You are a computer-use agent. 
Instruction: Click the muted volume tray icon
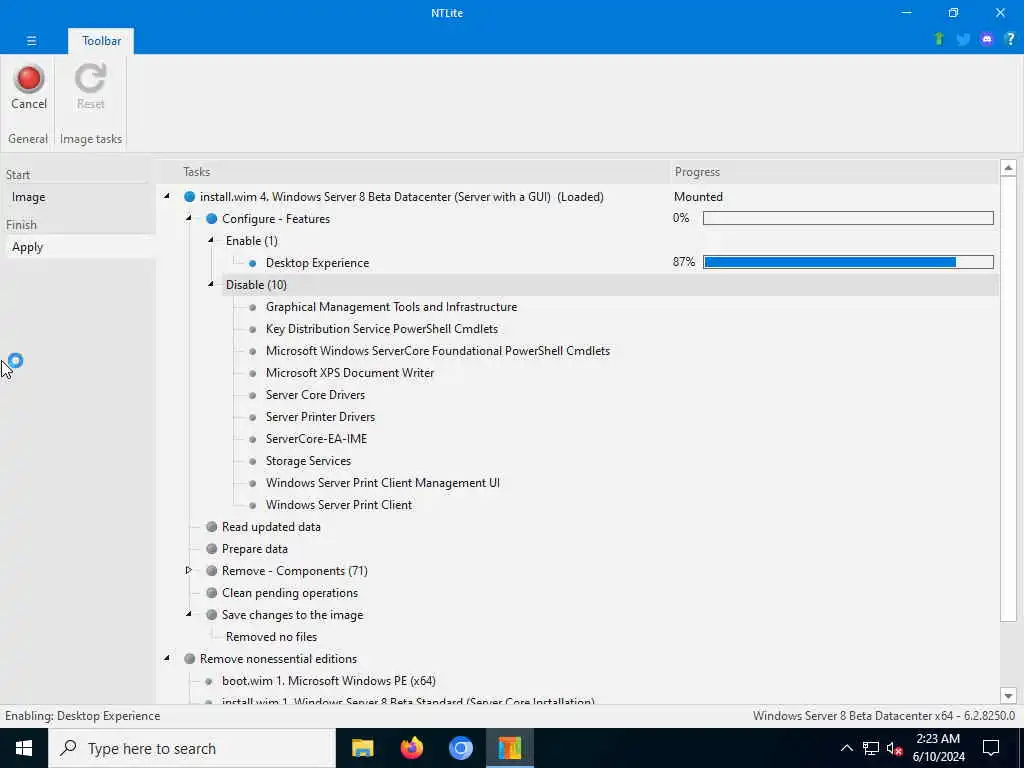point(894,748)
